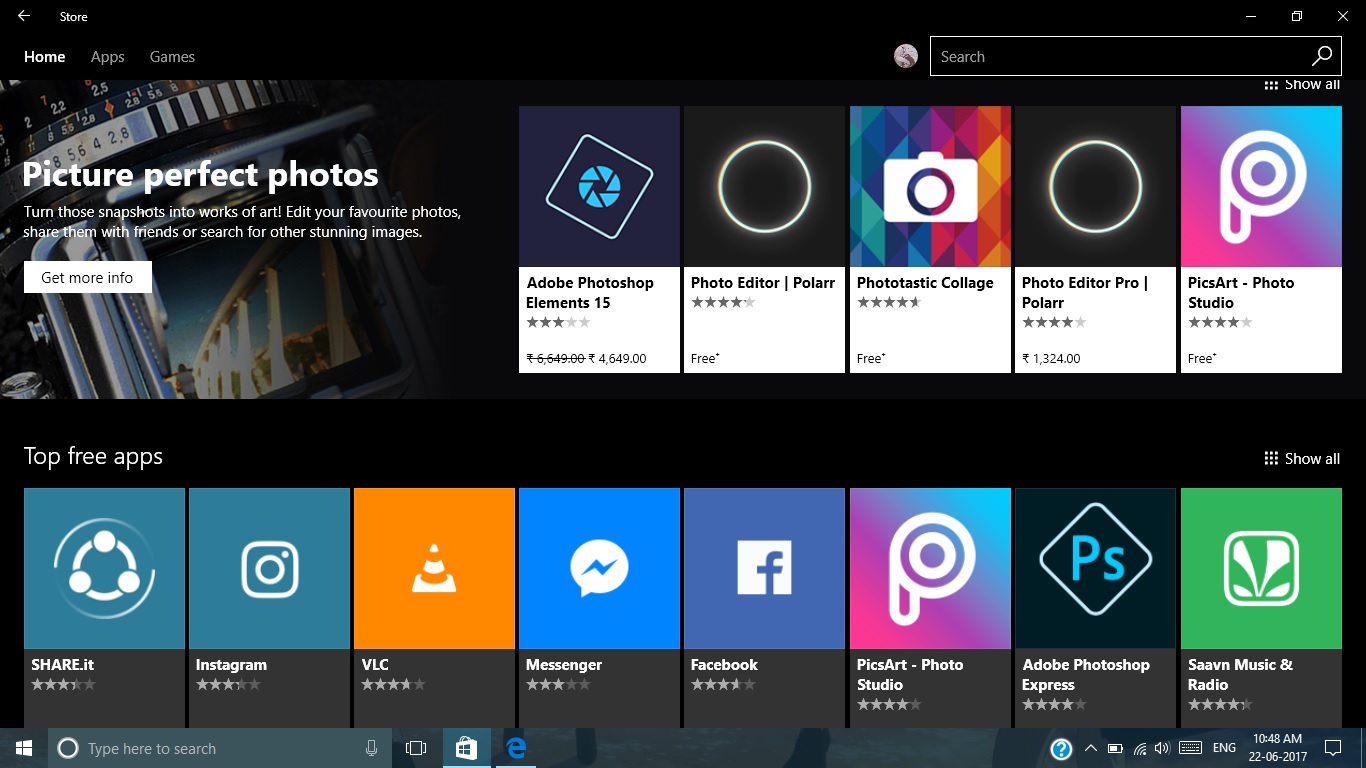
Task: Open the Adobe Photoshop Express icon
Action: coord(1095,568)
